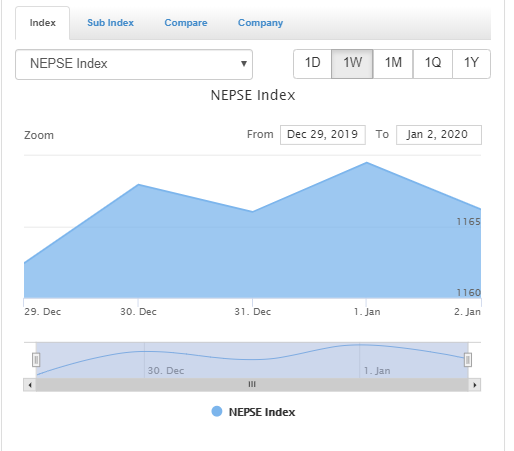Select the 1Y time range
Screen dimensions: 514x451
(471, 64)
